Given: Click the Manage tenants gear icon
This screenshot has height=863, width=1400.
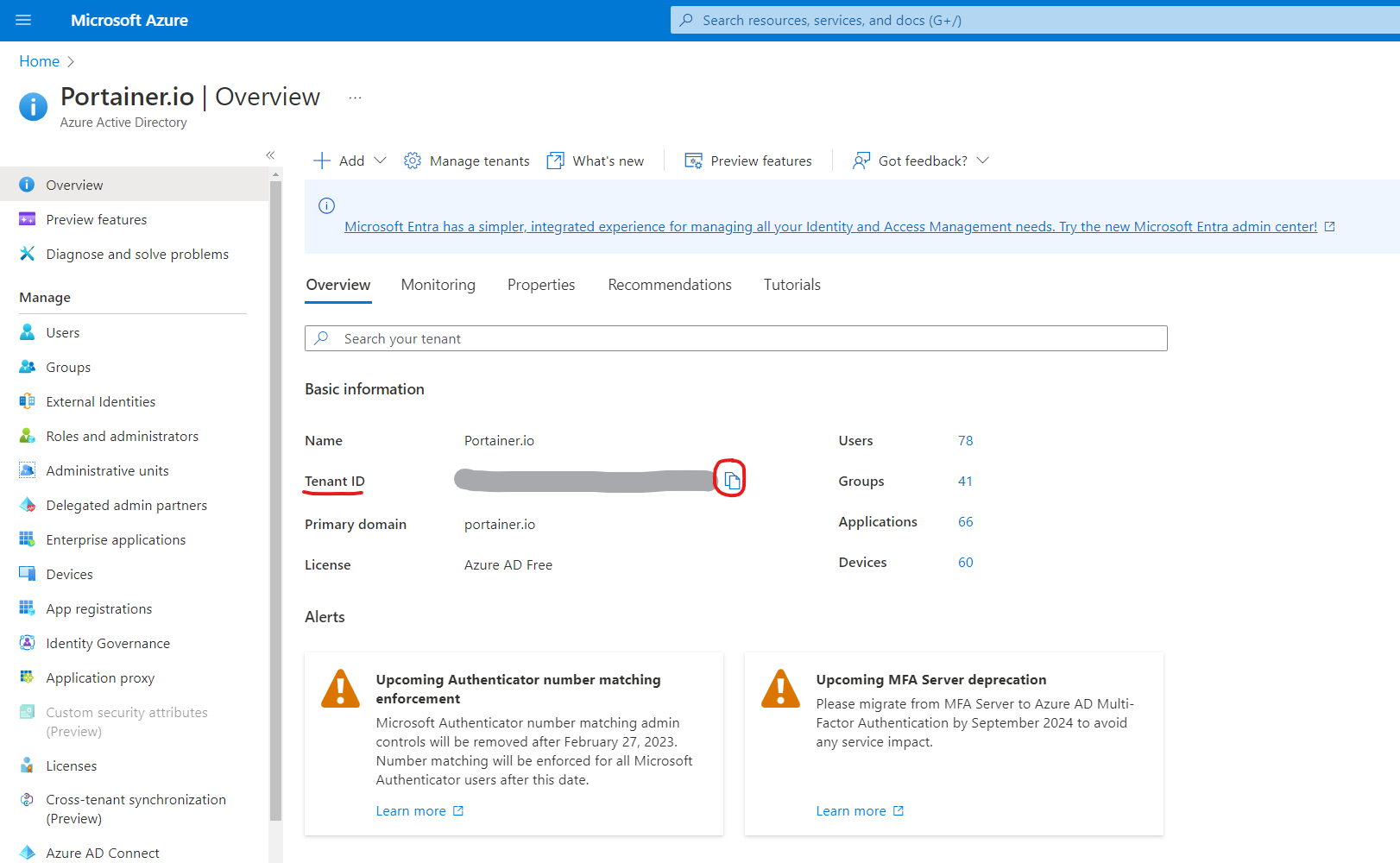Looking at the screenshot, I should [413, 161].
